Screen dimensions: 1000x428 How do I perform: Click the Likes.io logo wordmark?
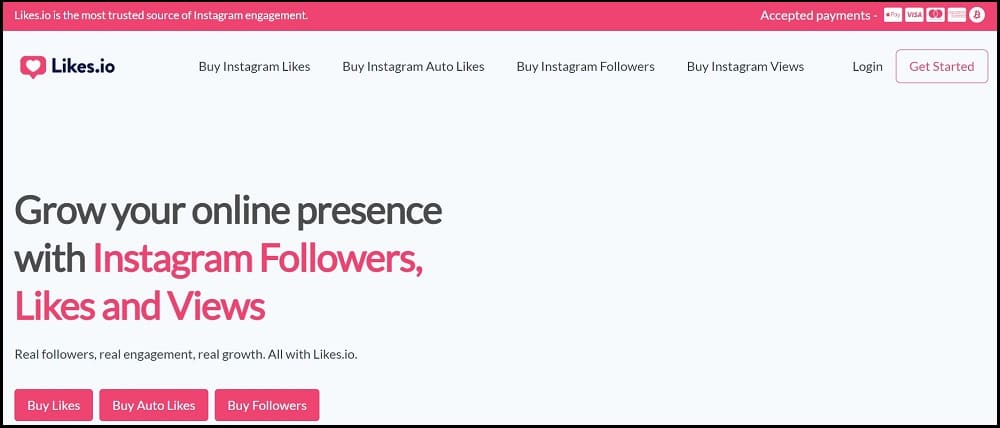tap(83, 66)
